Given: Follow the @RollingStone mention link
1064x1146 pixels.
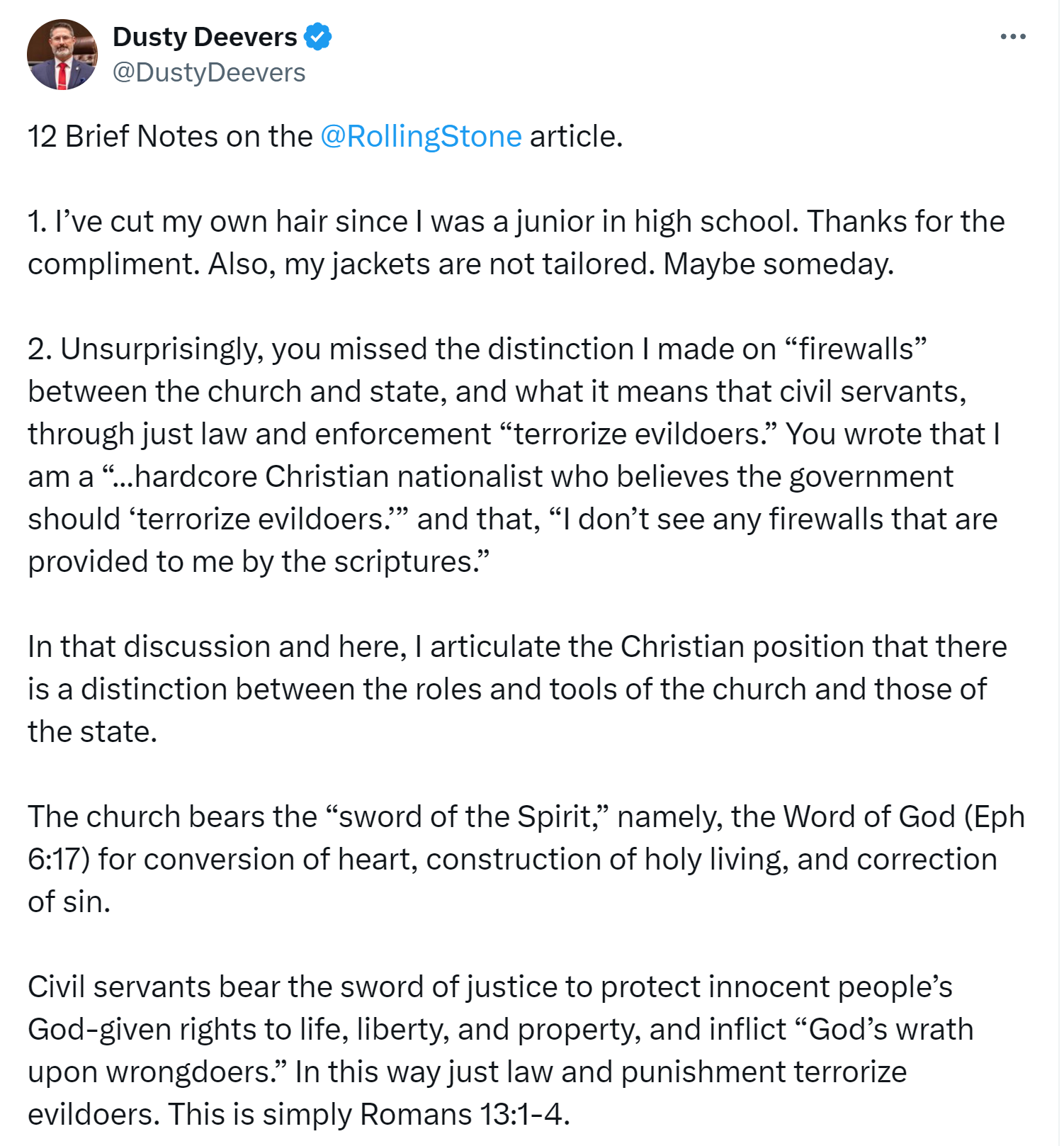Looking at the screenshot, I should [421, 136].
